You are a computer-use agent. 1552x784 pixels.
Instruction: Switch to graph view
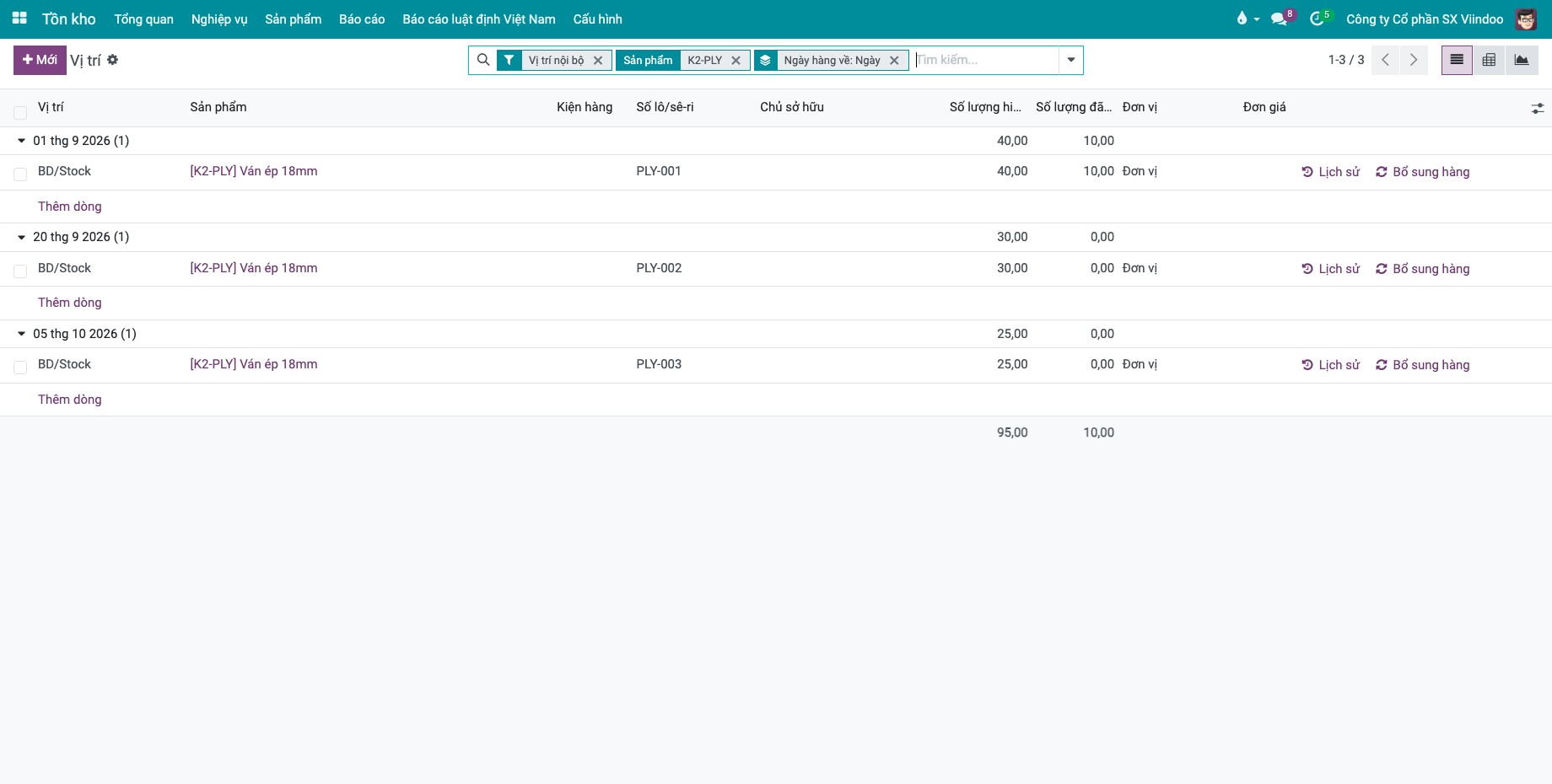1522,60
